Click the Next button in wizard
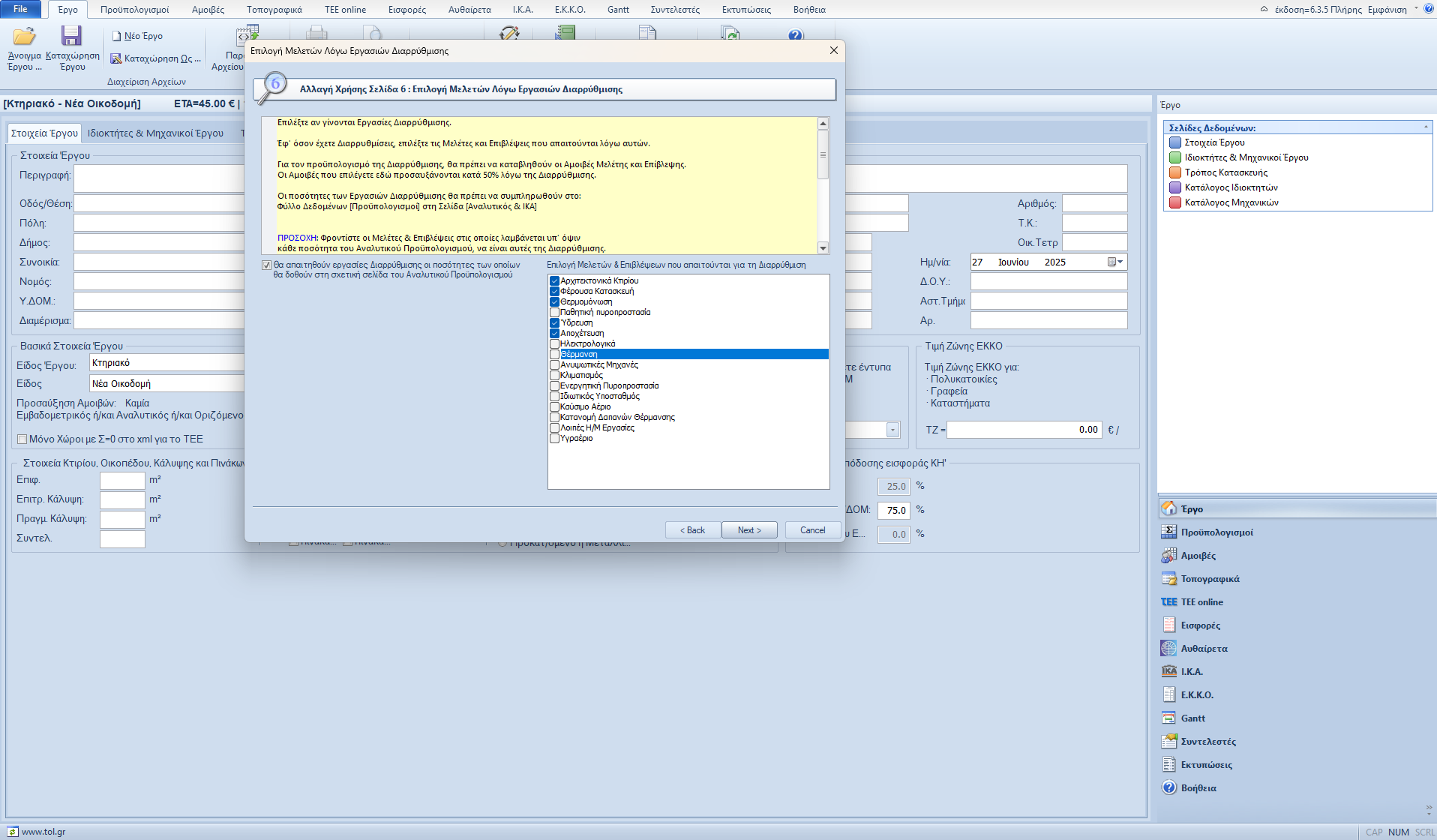The image size is (1437, 840). [748, 529]
